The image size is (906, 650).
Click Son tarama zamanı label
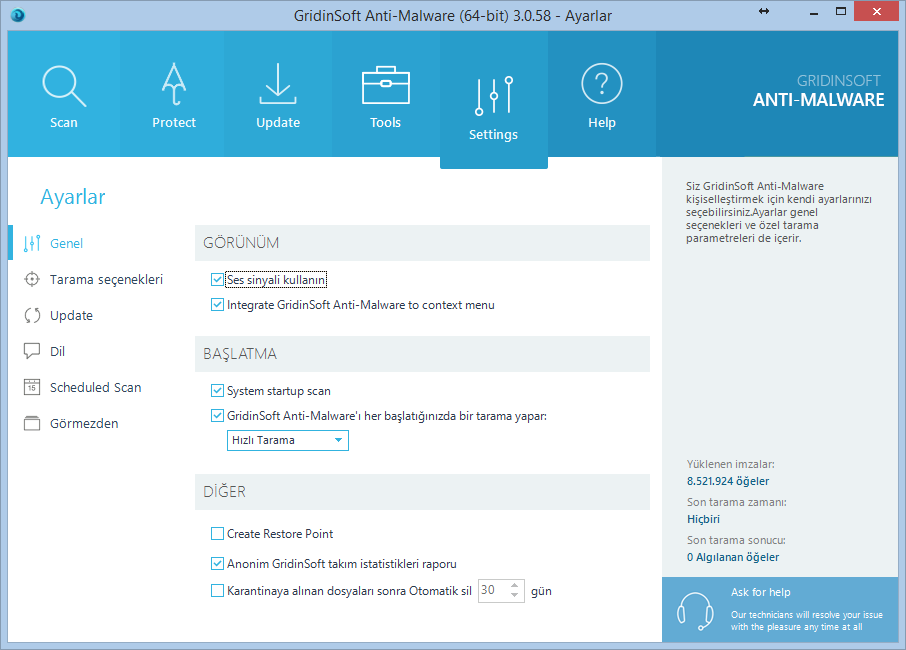[737, 502]
